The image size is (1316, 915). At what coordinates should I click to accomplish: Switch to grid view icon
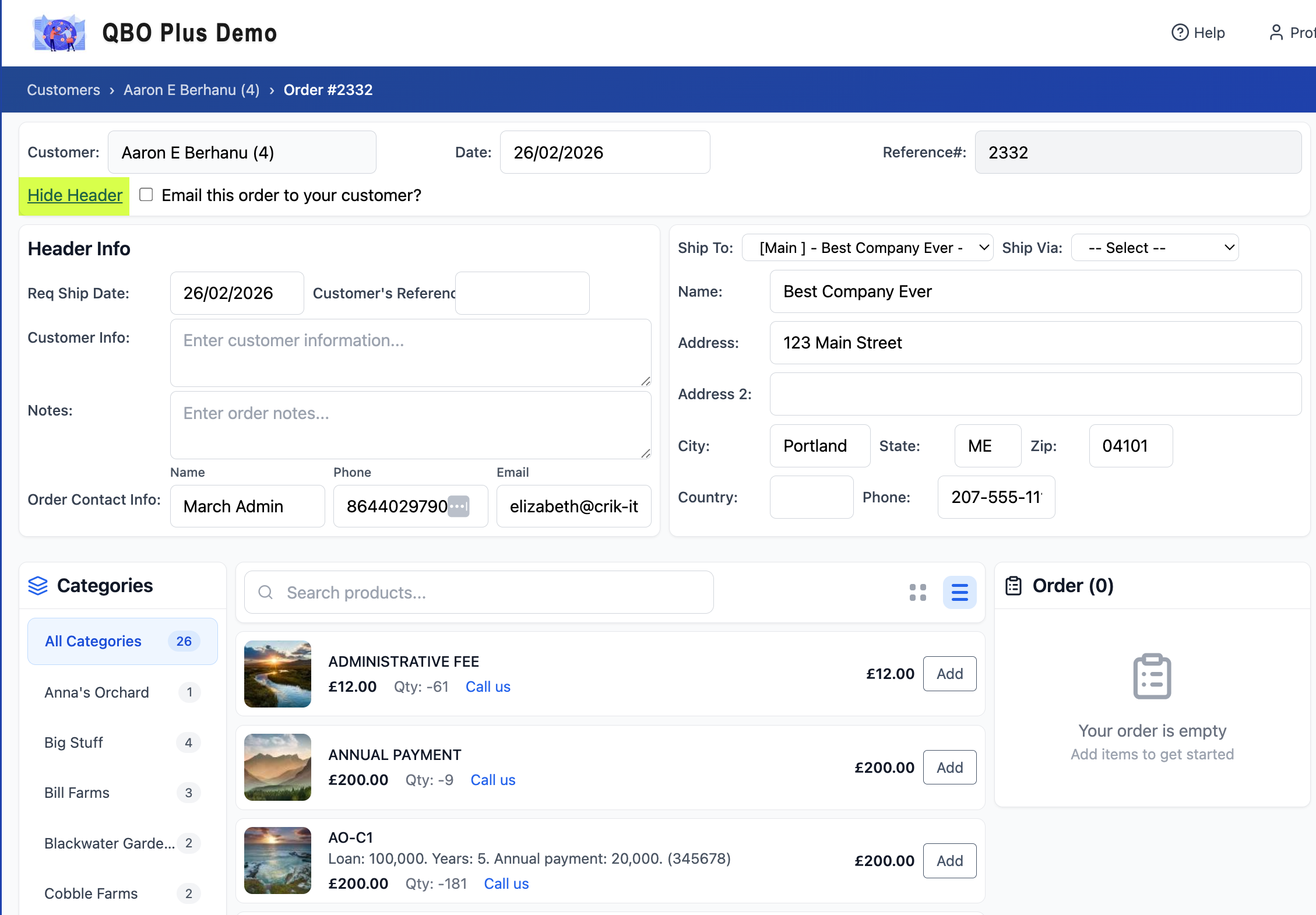tap(918, 593)
